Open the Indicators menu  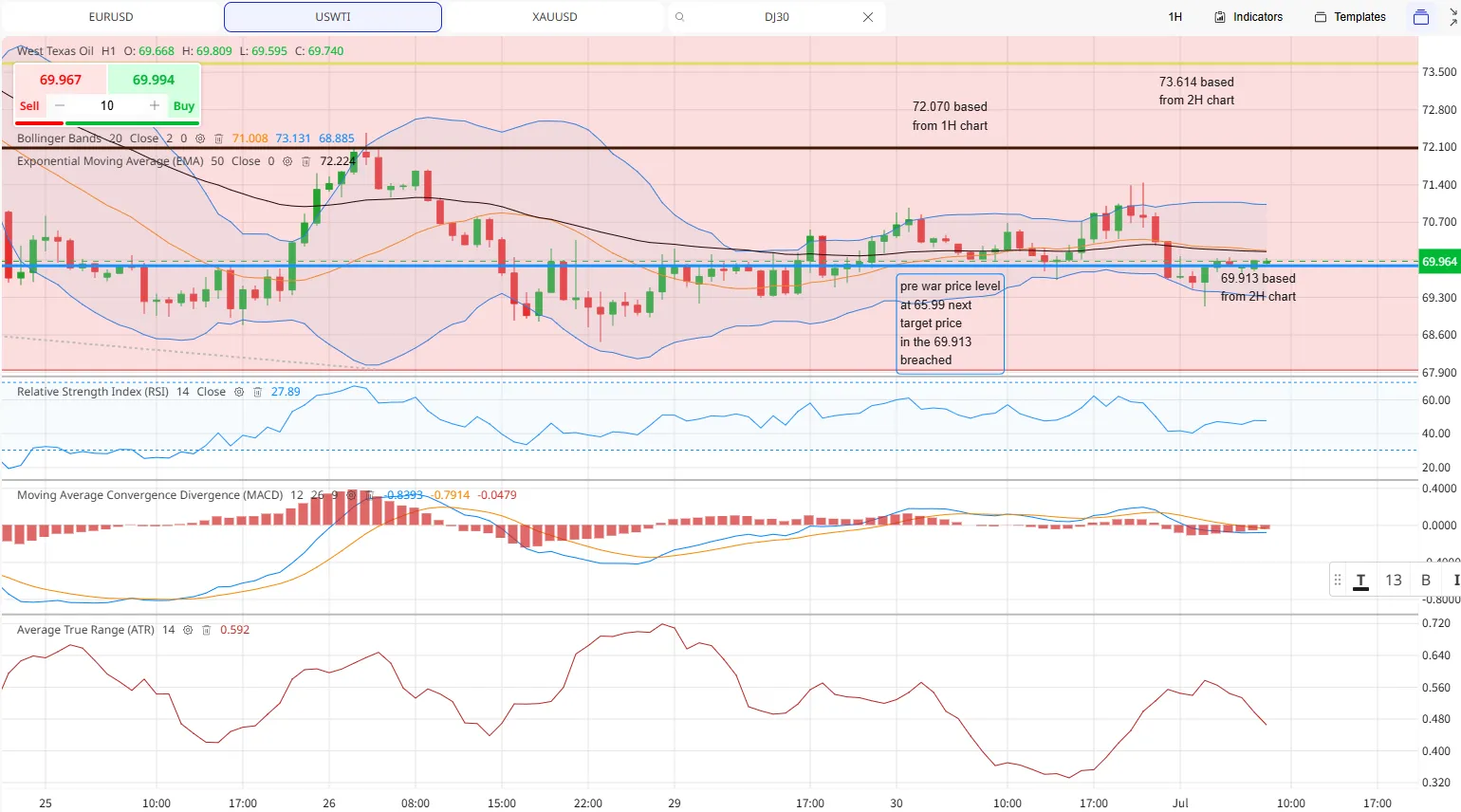[x=1248, y=17]
